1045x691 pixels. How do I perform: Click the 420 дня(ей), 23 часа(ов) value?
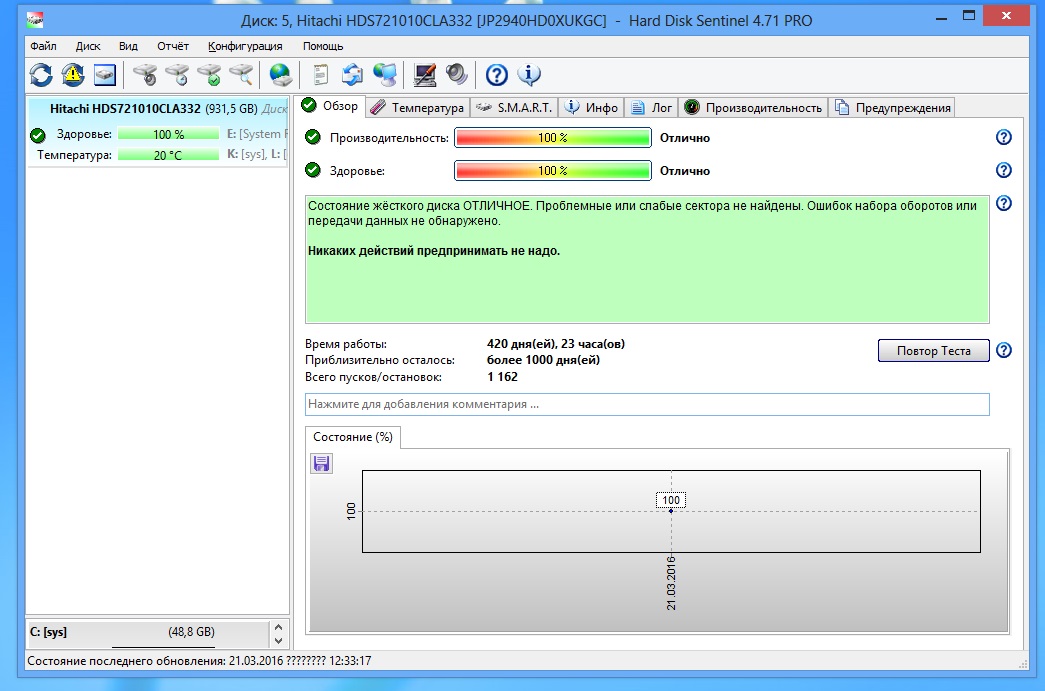556,344
